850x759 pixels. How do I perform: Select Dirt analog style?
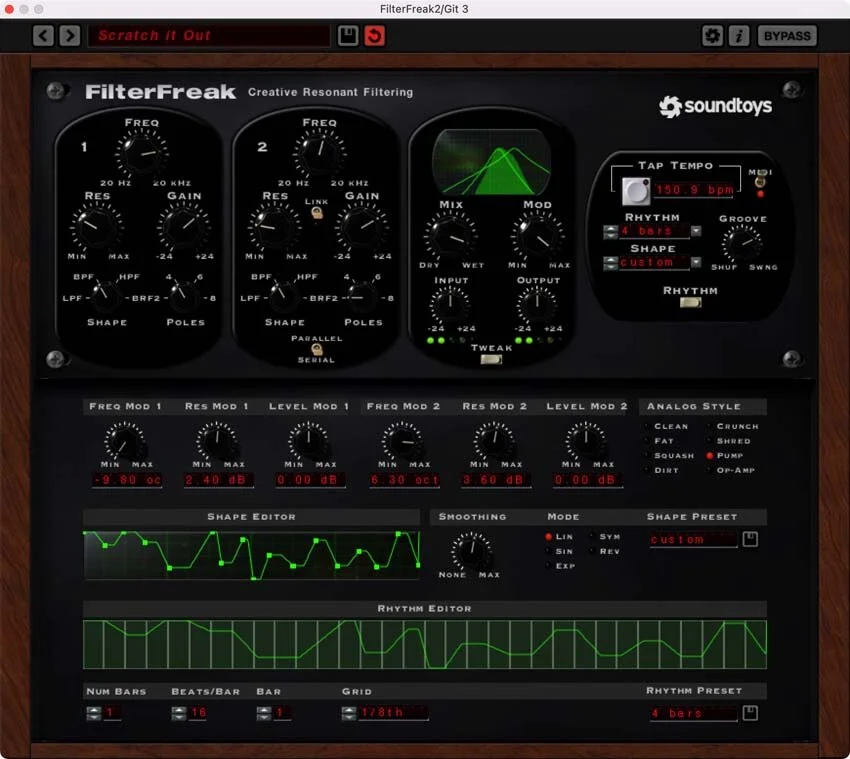tap(662, 471)
